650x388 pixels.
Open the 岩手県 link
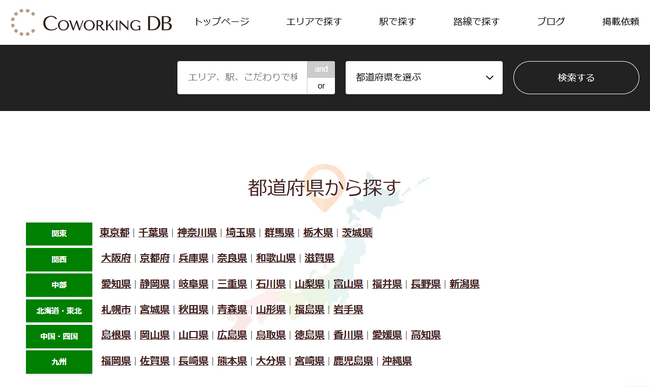click(348, 310)
